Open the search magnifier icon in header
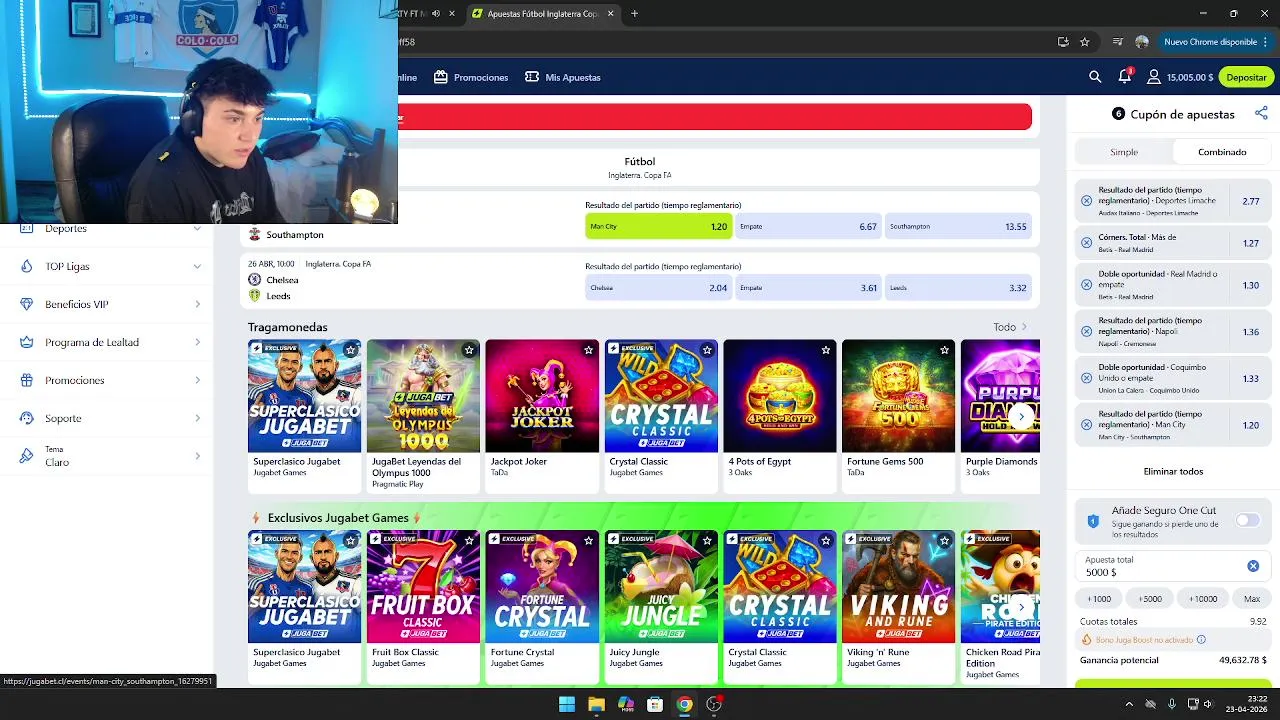Viewport: 1280px width, 720px height. point(1095,77)
